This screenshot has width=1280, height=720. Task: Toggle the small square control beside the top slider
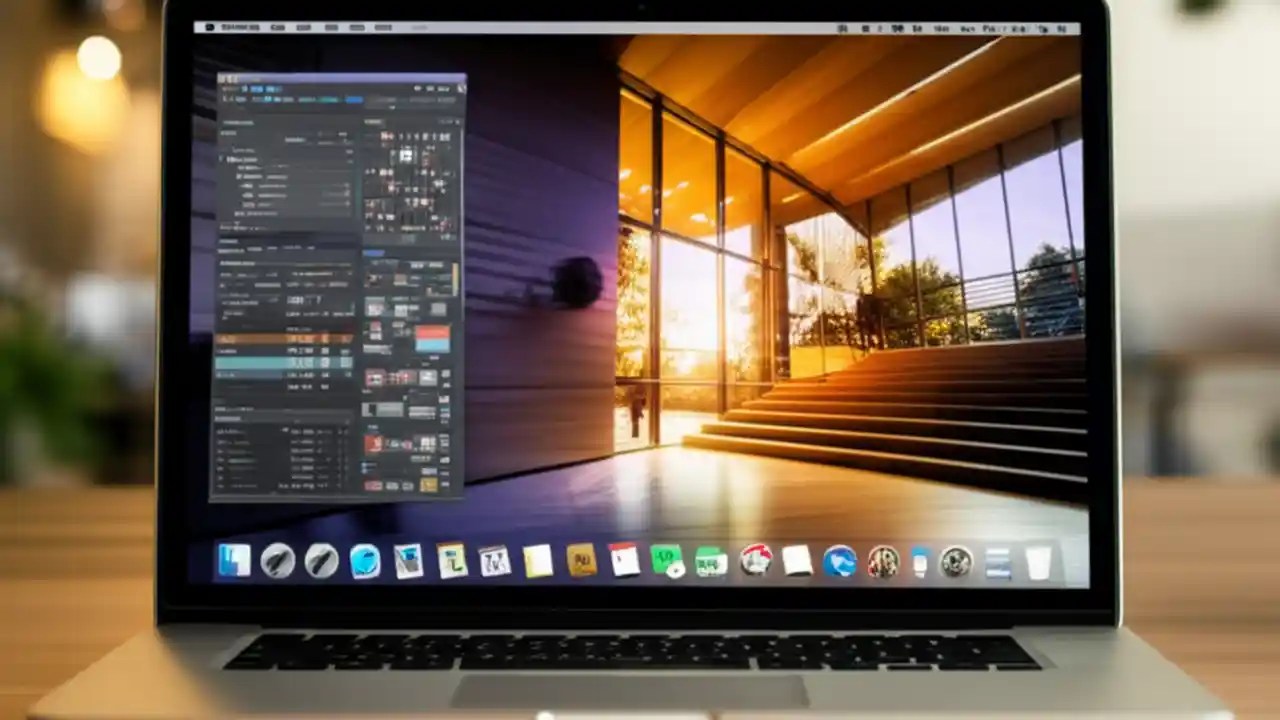(x=347, y=185)
